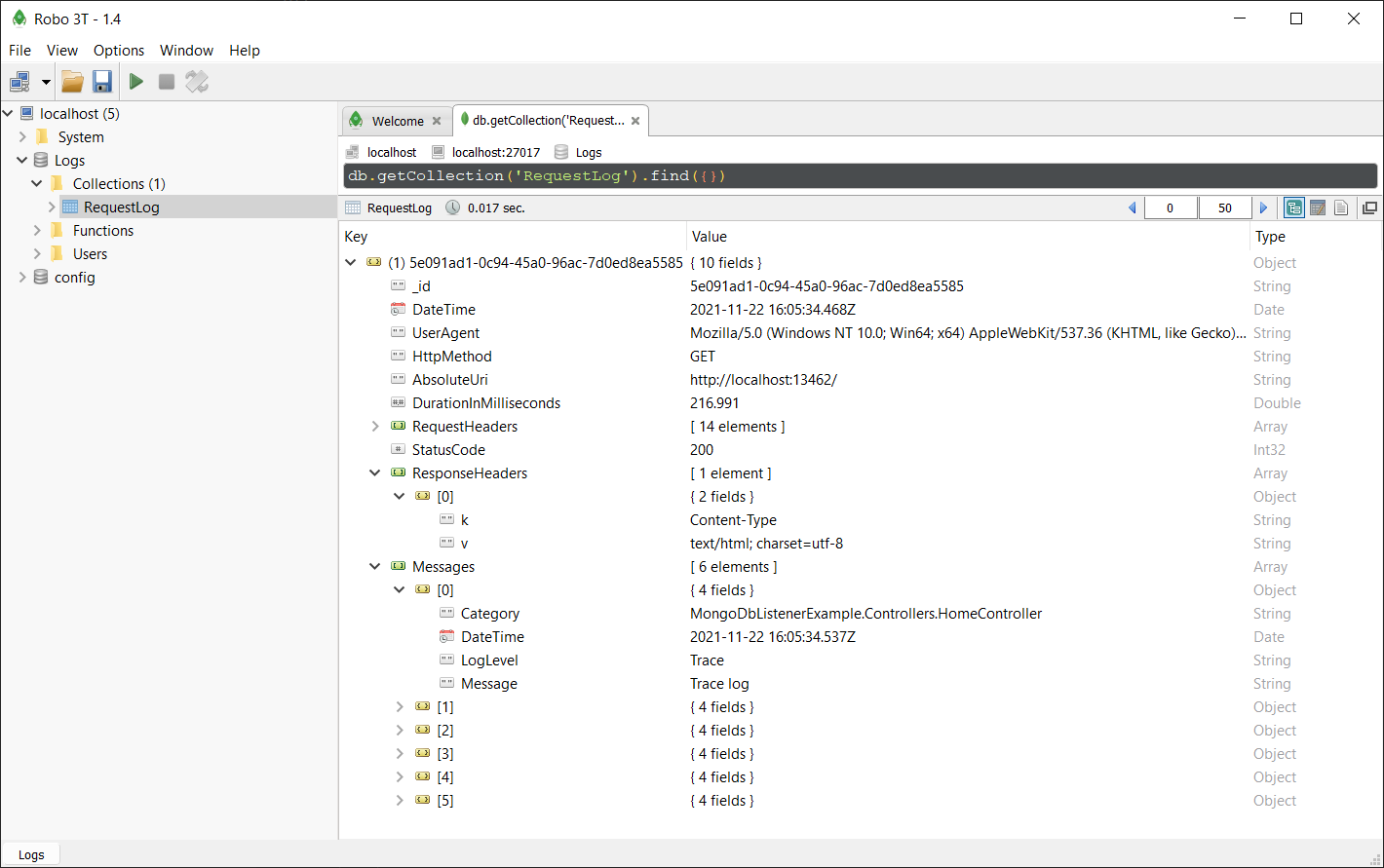
Task: Click the Key column header
Action: (x=514, y=237)
